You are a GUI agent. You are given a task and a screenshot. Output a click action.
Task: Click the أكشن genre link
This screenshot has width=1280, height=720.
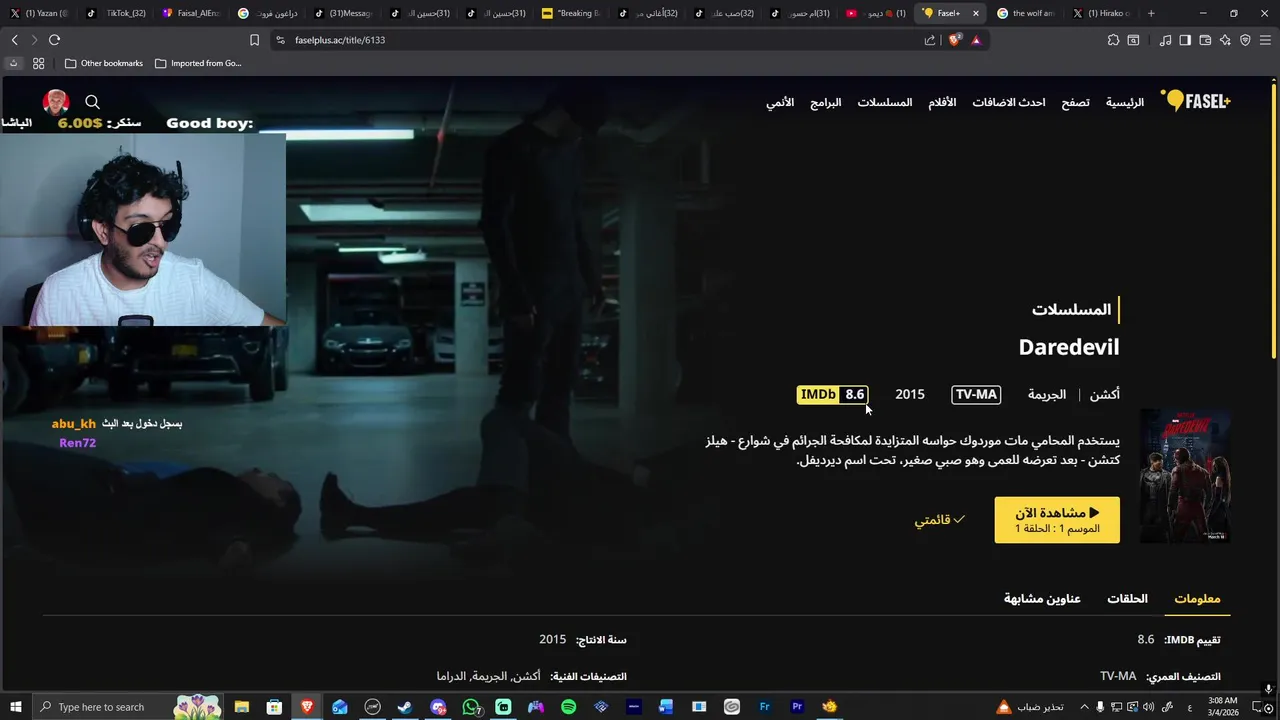pyautogui.click(x=1105, y=394)
